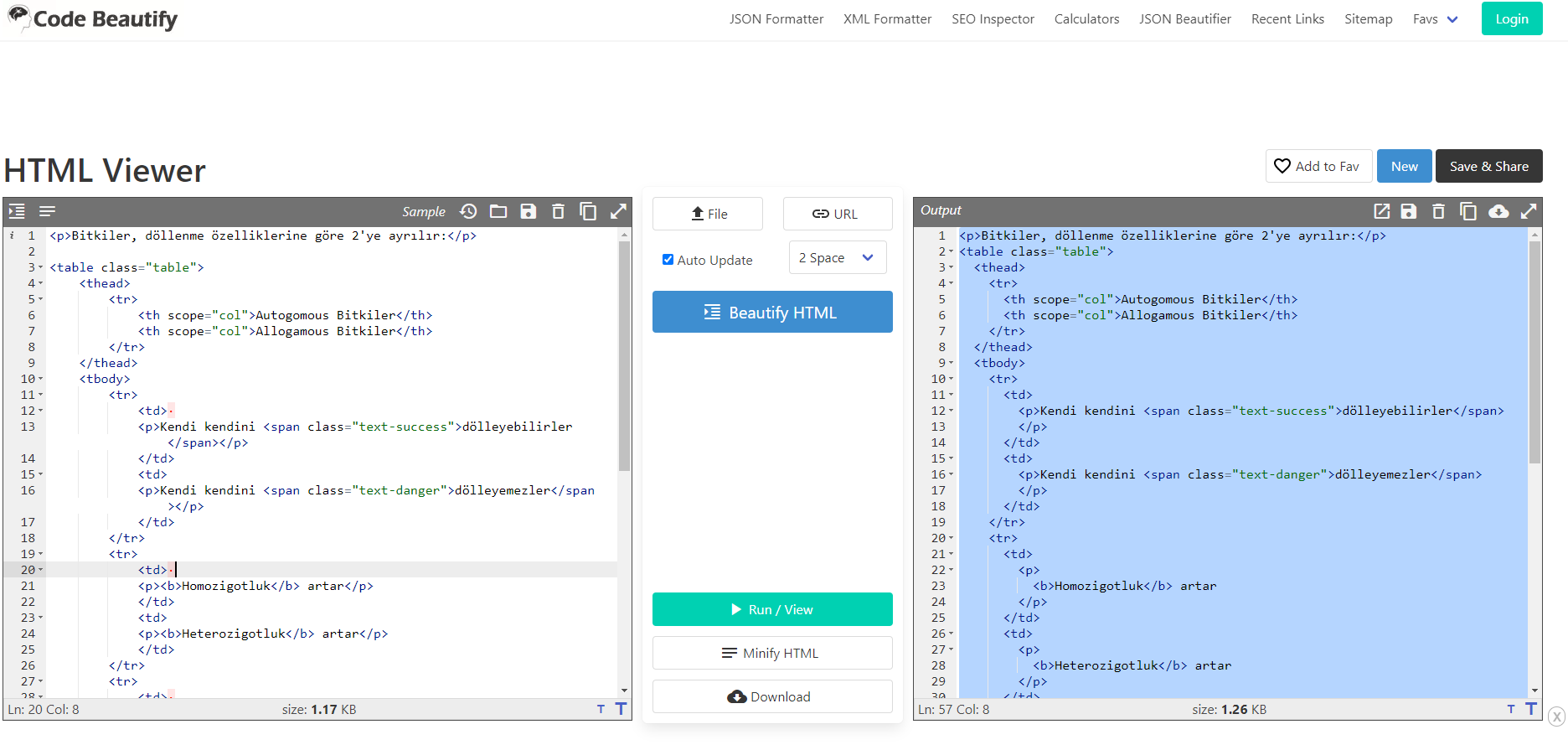Click the Output panel vertical scrollbar
The height and width of the screenshot is (745, 1568).
point(1534,352)
